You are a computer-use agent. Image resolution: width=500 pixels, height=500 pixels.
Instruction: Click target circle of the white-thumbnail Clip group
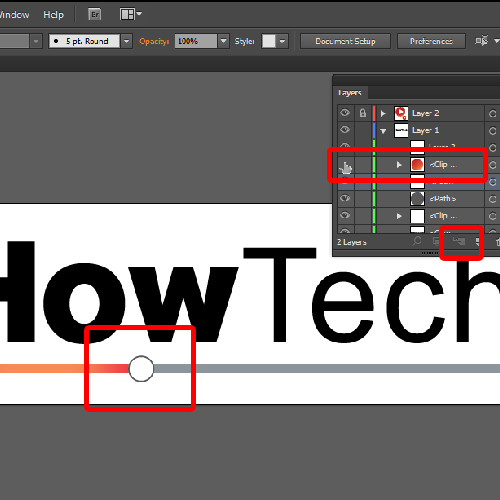493,216
